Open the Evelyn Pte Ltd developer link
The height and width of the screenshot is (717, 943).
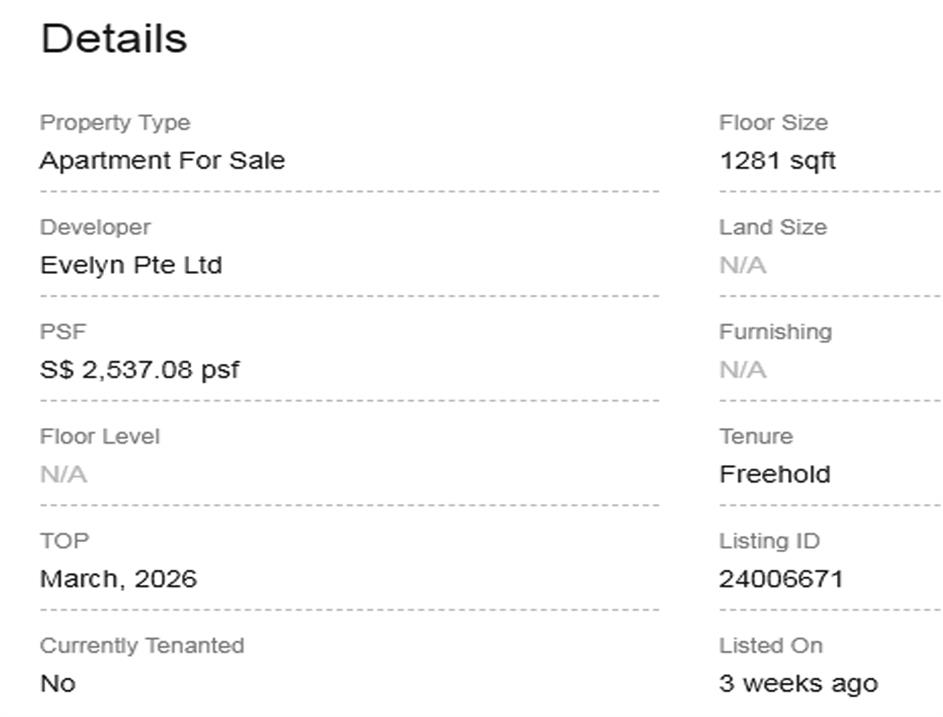pos(131,266)
